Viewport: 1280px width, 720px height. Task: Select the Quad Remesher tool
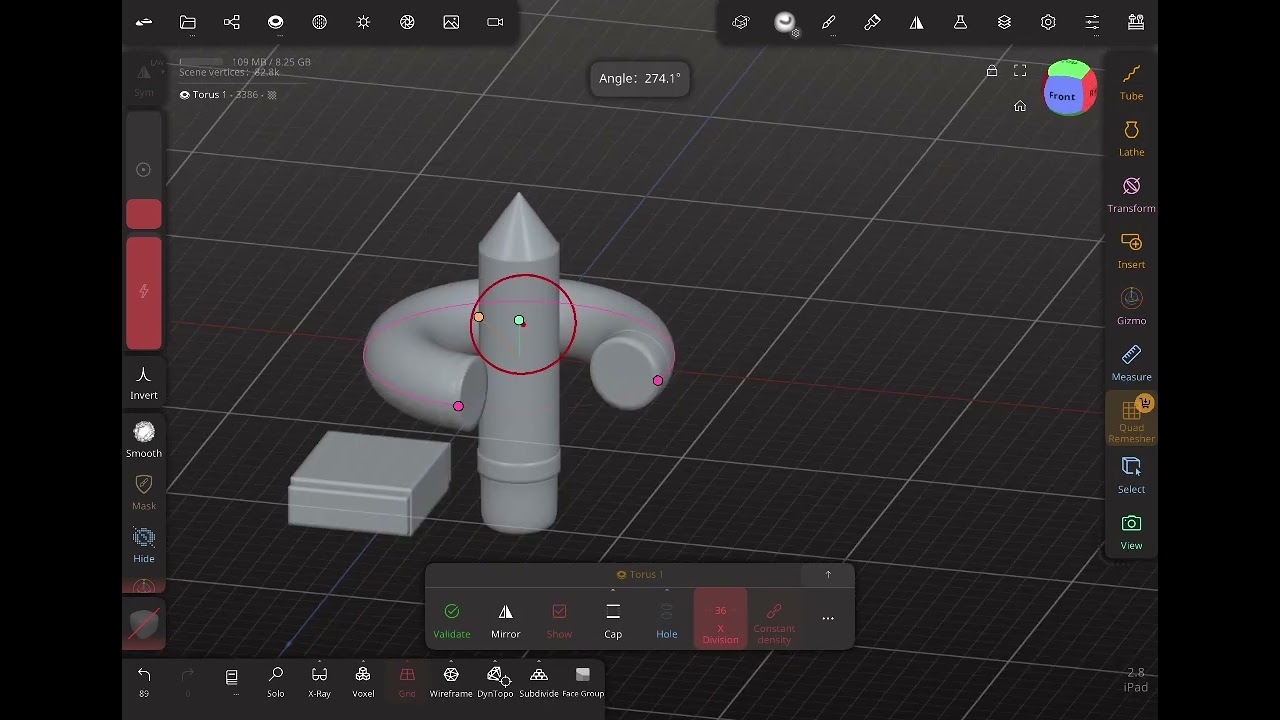1131,419
